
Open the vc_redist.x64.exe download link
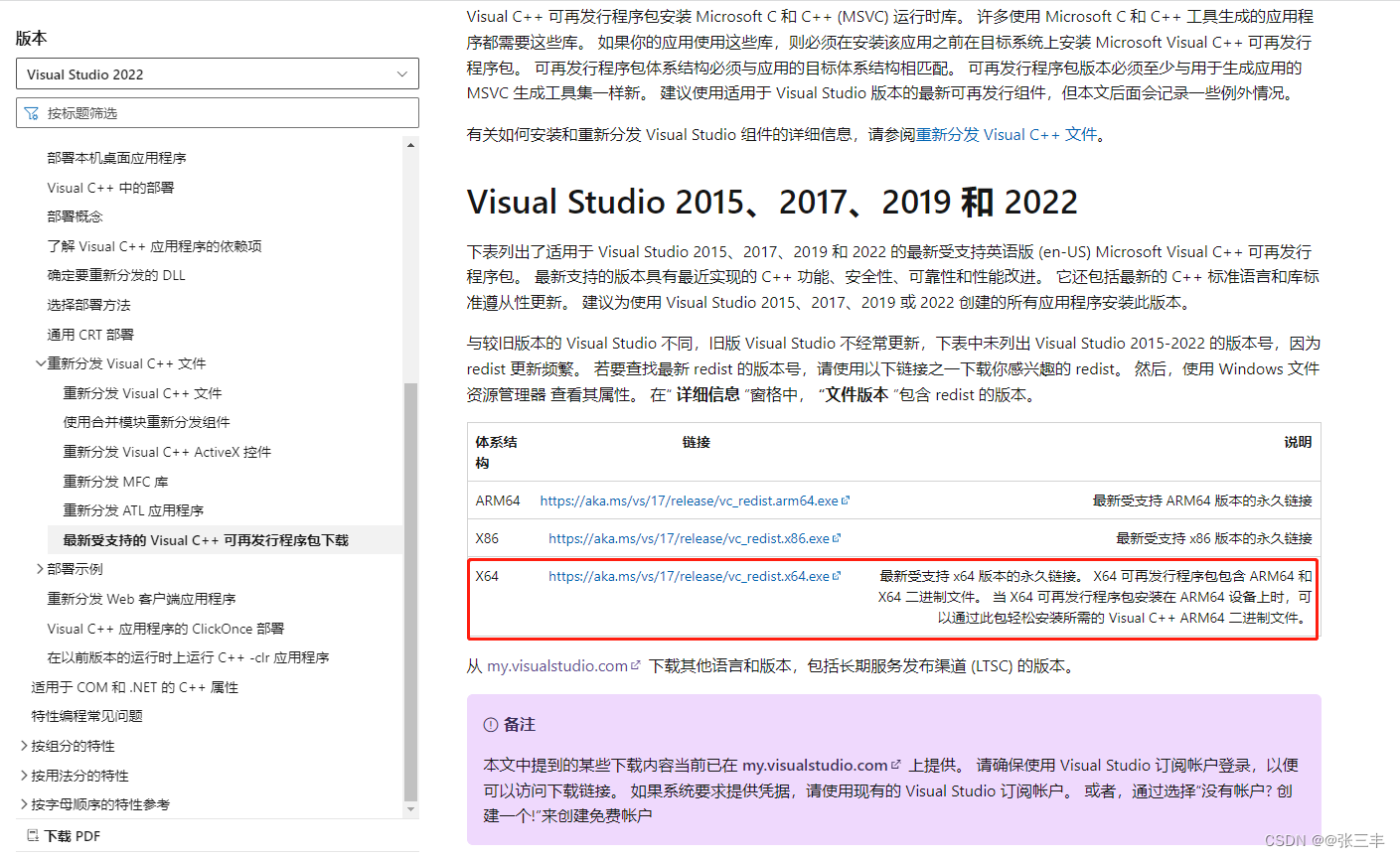pyautogui.click(x=689, y=576)
